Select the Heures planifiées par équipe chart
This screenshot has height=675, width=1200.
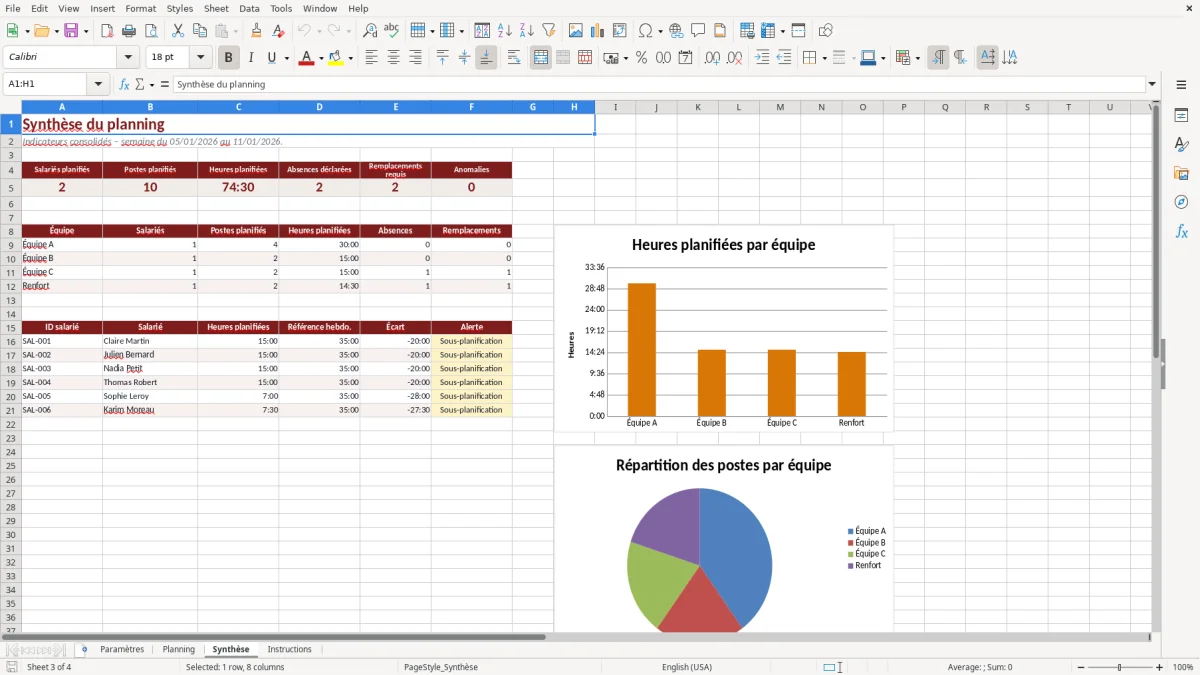pyautogui.click(x=723, y=330)
